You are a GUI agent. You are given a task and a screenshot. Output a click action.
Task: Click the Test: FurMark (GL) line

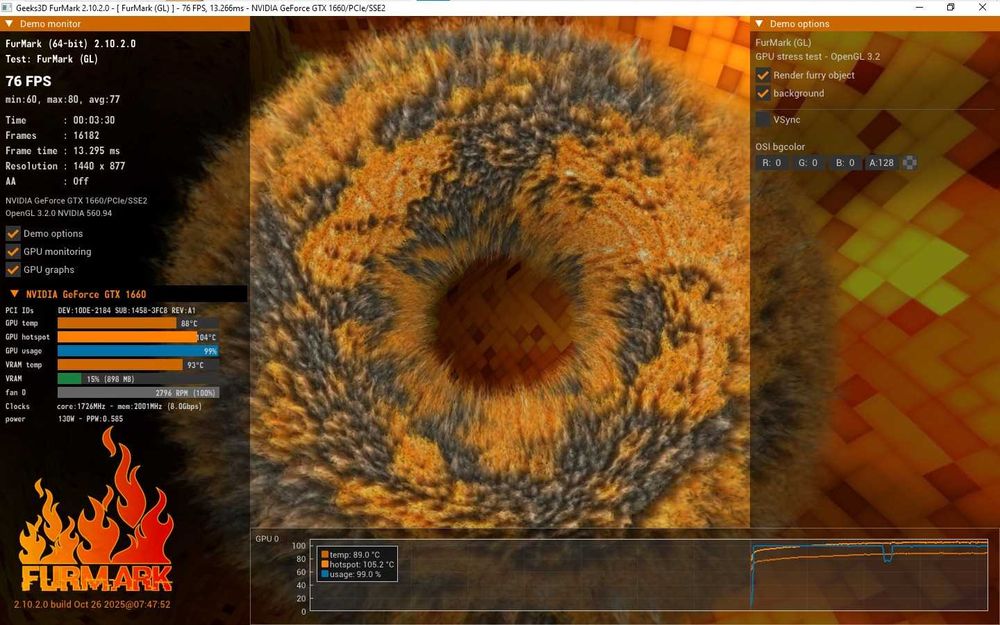point(52,59)
